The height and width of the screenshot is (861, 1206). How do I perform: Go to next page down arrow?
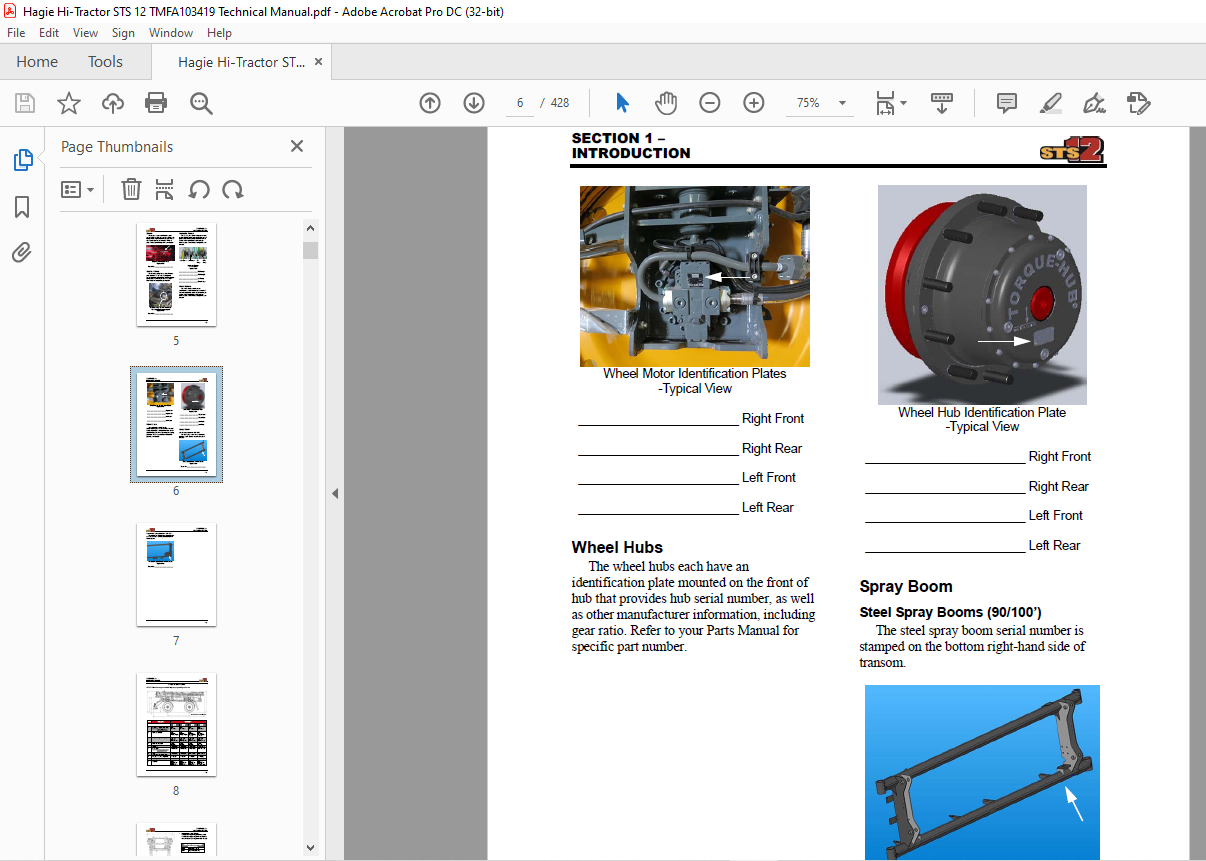point(474,103)
